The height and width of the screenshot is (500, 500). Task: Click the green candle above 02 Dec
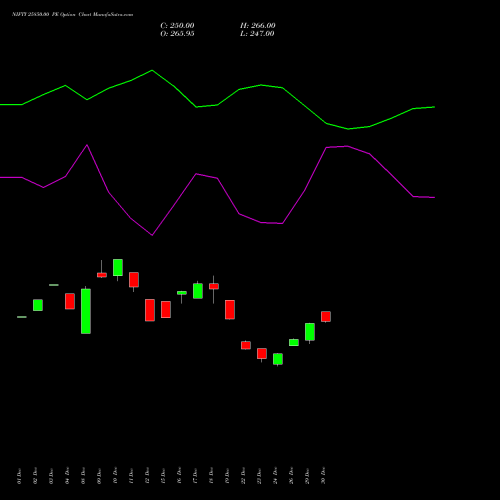tap(38, 305)
